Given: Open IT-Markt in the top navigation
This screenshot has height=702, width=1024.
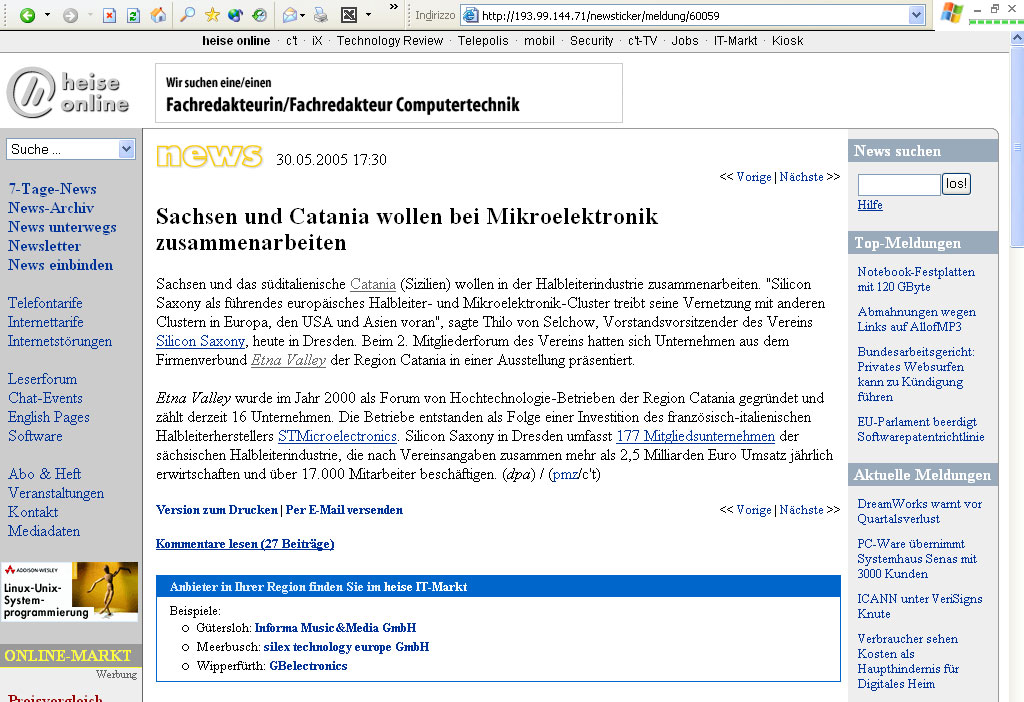Looking at the screenshot, I should (735, 40).
